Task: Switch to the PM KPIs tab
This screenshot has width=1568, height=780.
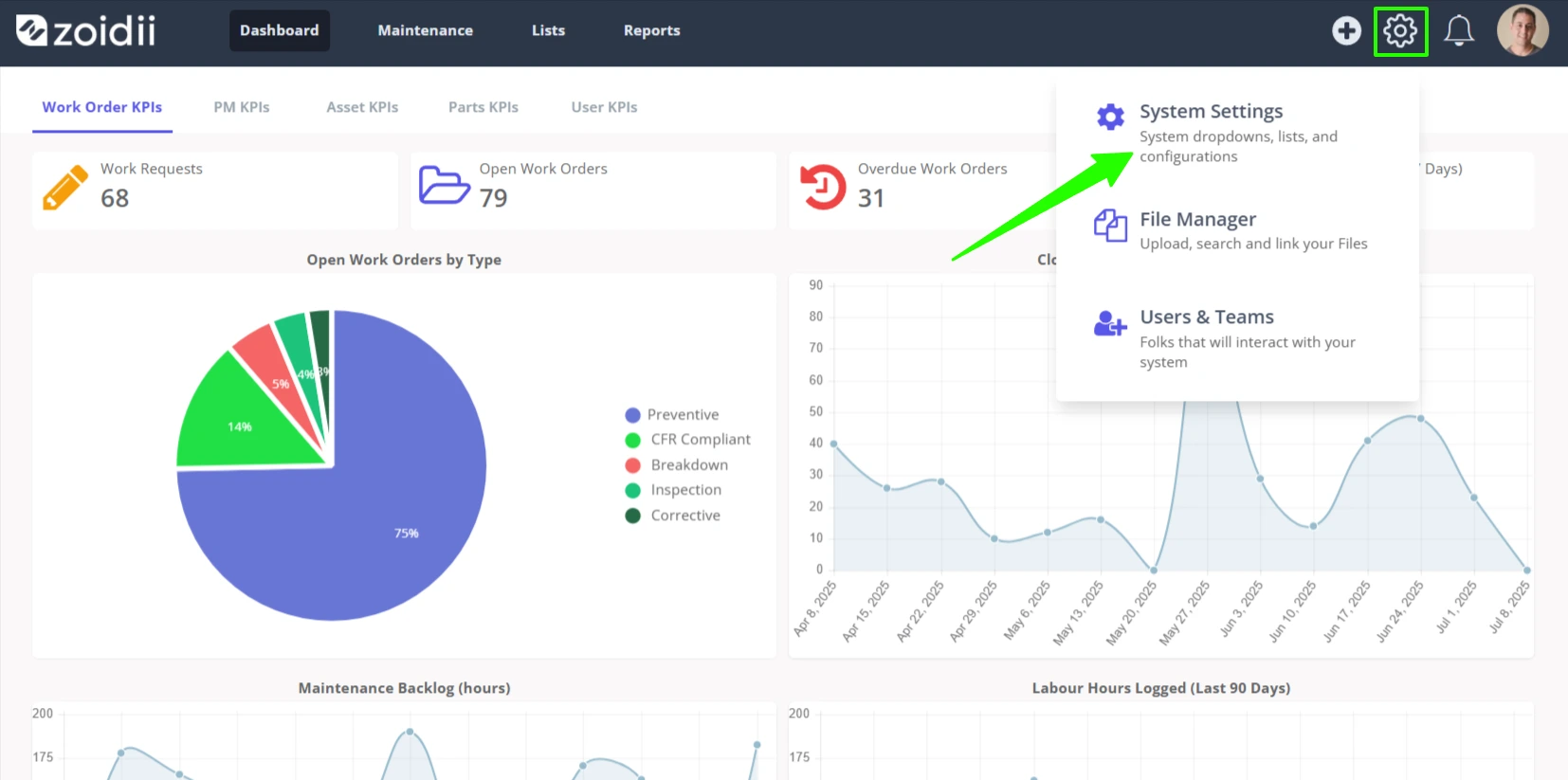Action: click(242, 107)
